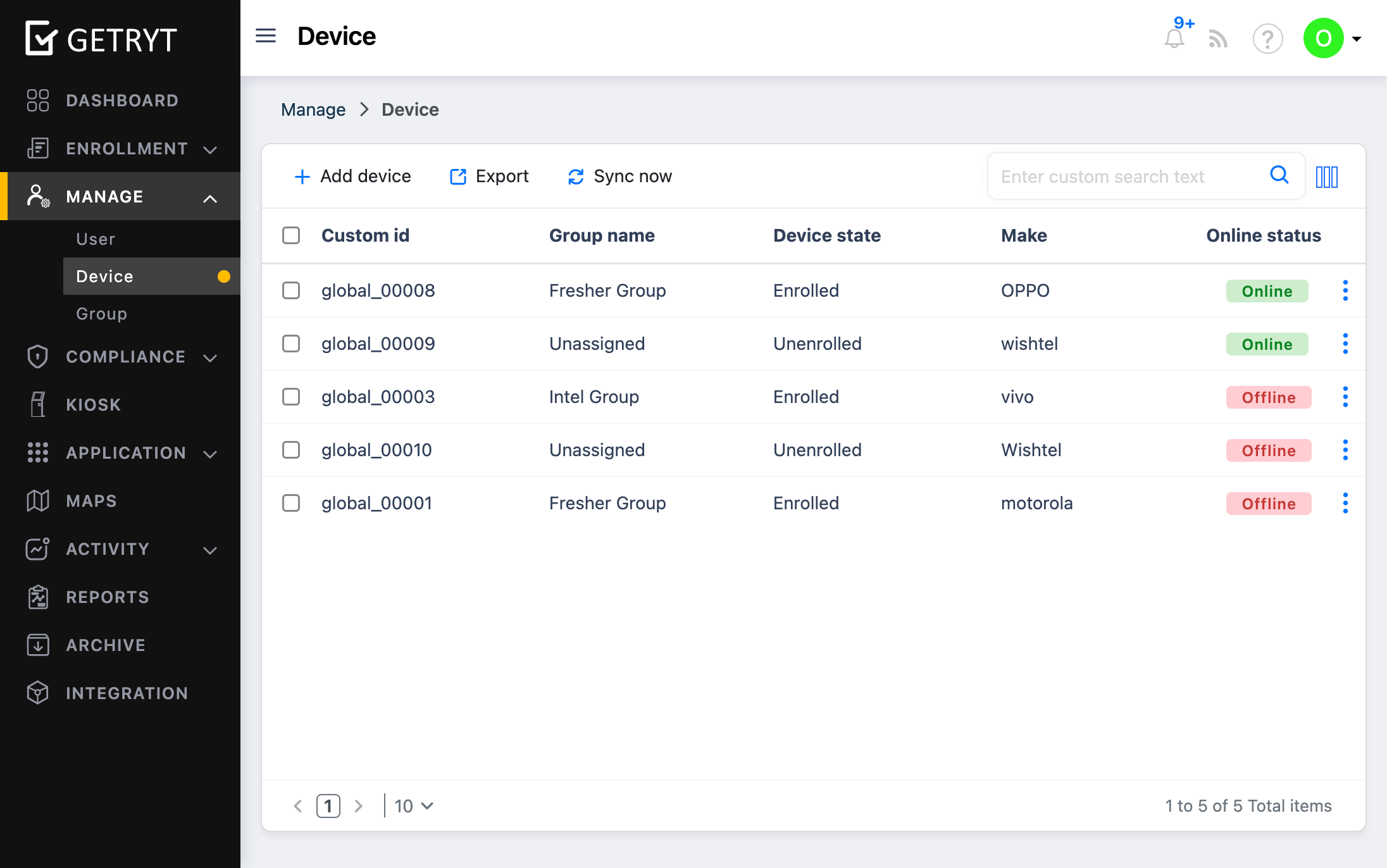Viewport: 1387px width, 868px height.
Task: Expand the Application menu
Action: point(120,452)
